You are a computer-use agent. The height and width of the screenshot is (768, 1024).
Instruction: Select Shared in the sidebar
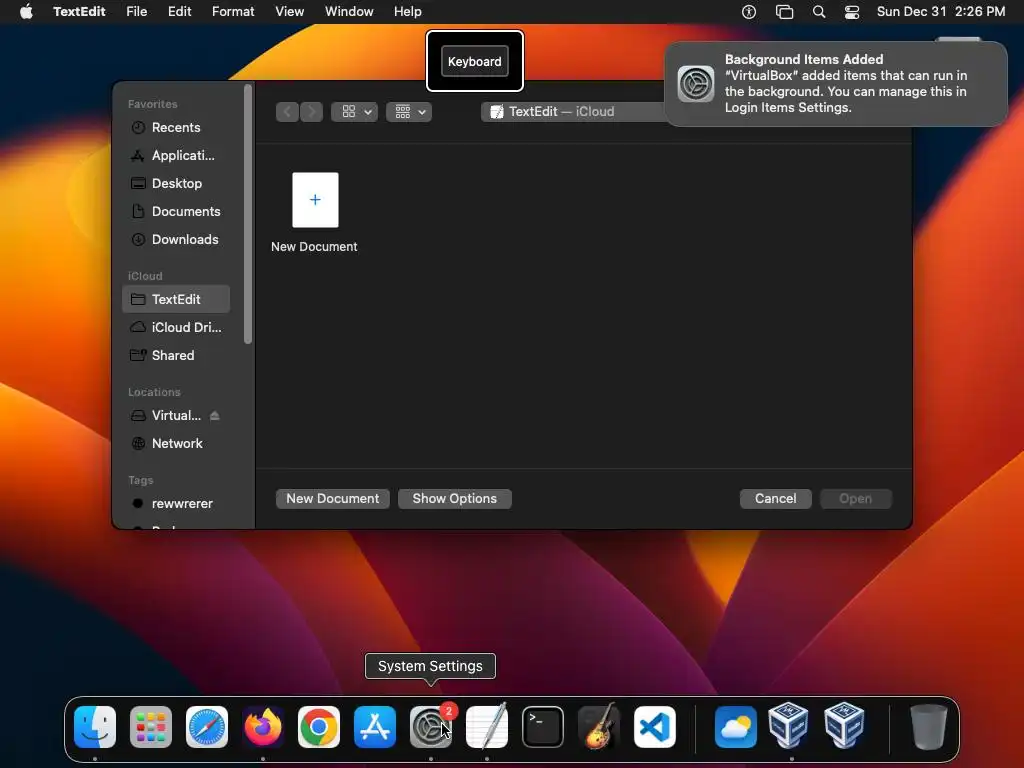tap(176, 355)
